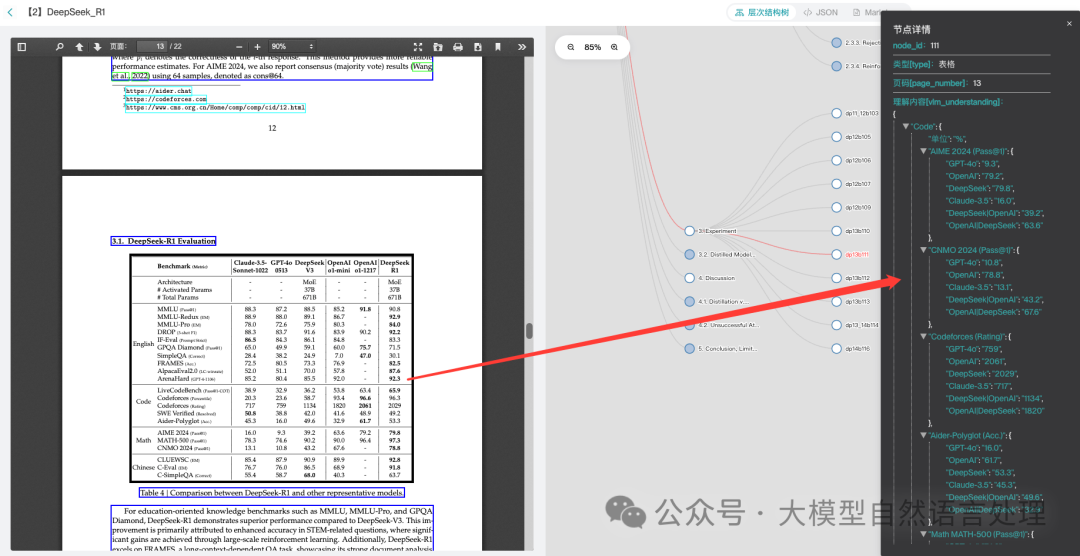The width and height of the screenshot is (1080, 556).
Task: Click the PDF page number field
Action: (x=152, y=47)
